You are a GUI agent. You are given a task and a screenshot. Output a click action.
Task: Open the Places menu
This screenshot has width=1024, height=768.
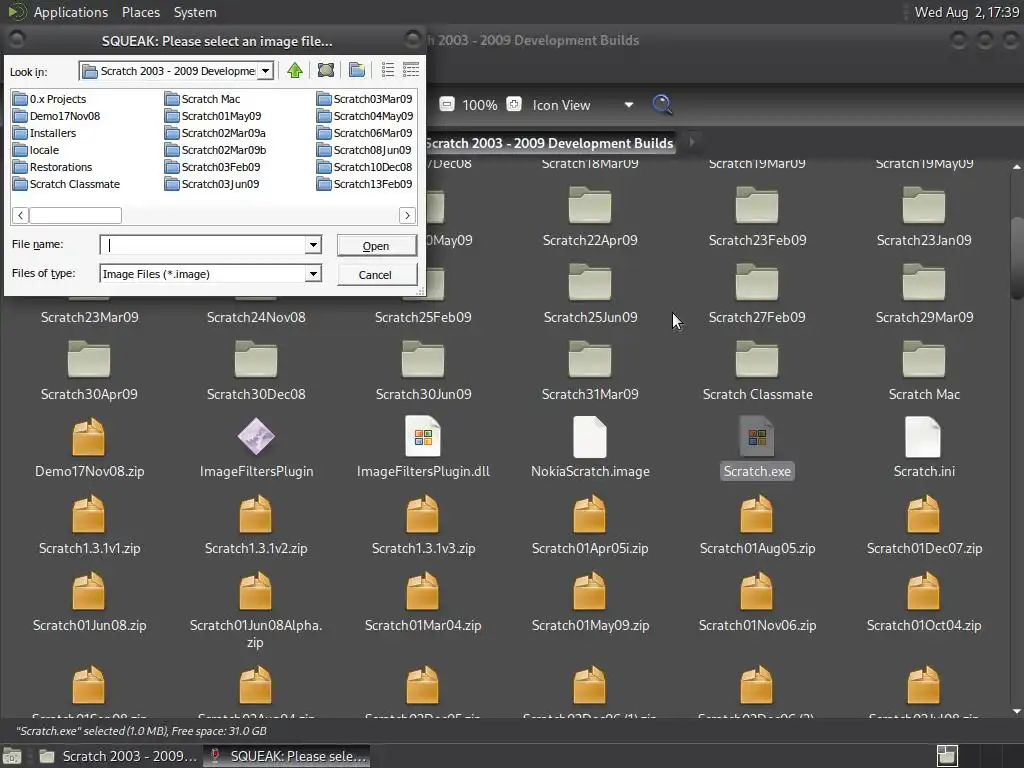[140, 12]
